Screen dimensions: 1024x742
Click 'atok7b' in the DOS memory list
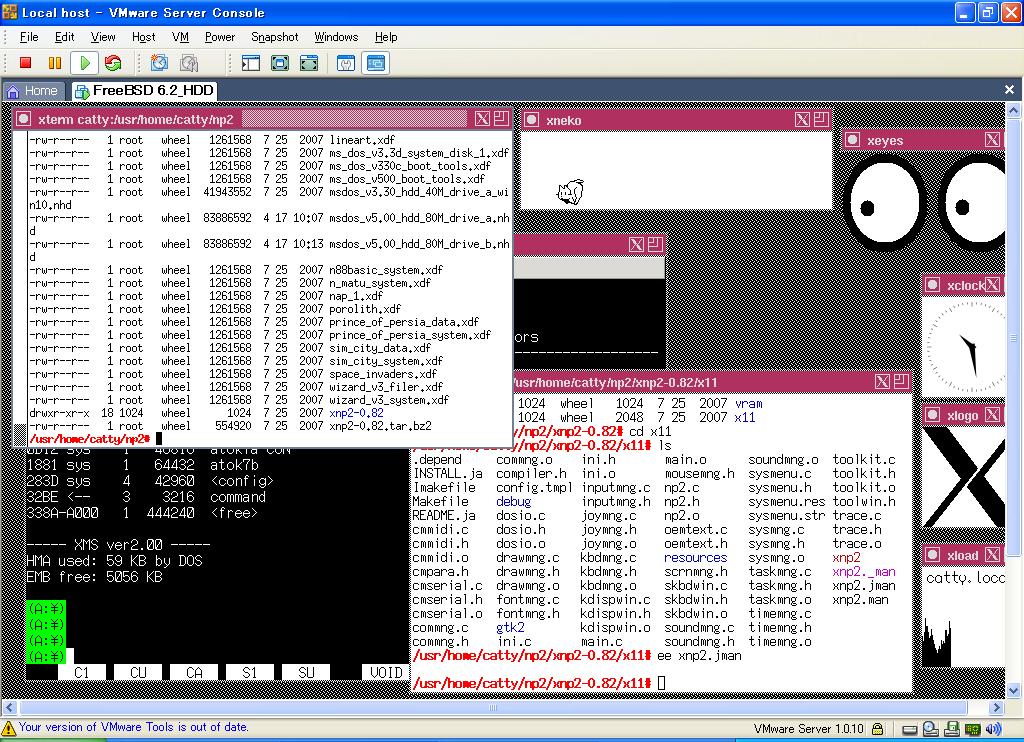(234, 465)
